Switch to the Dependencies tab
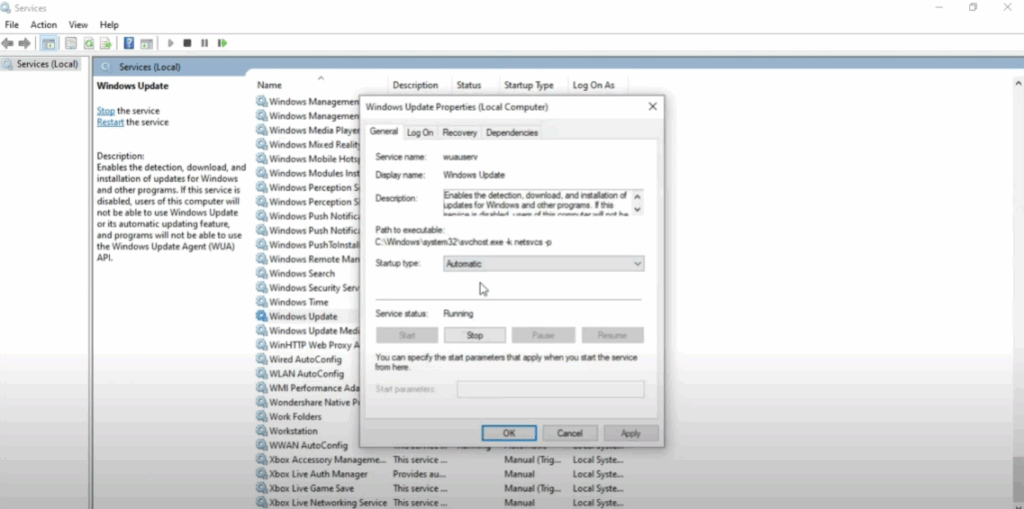 click(x=512, y=133)
